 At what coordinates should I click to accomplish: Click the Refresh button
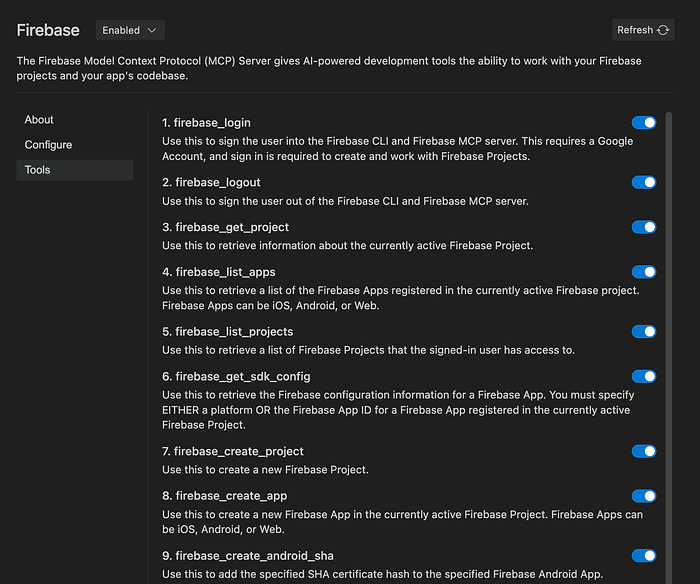click(643, 30)
